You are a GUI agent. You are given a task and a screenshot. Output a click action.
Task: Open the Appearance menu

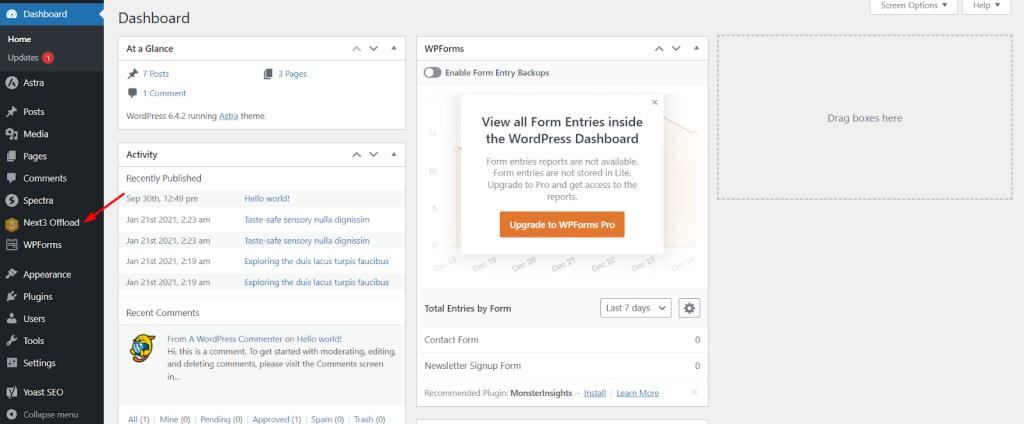pyautogui.click(x=52, y=274)
